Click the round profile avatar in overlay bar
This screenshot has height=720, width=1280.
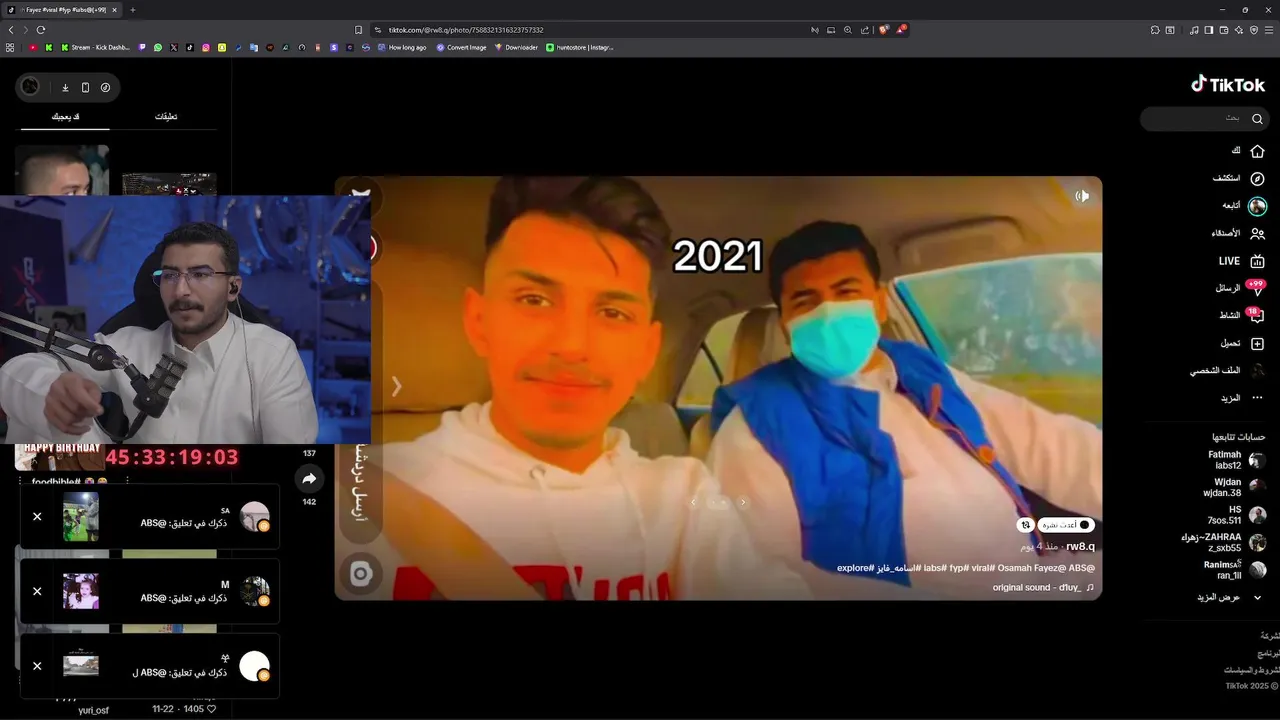31,87
